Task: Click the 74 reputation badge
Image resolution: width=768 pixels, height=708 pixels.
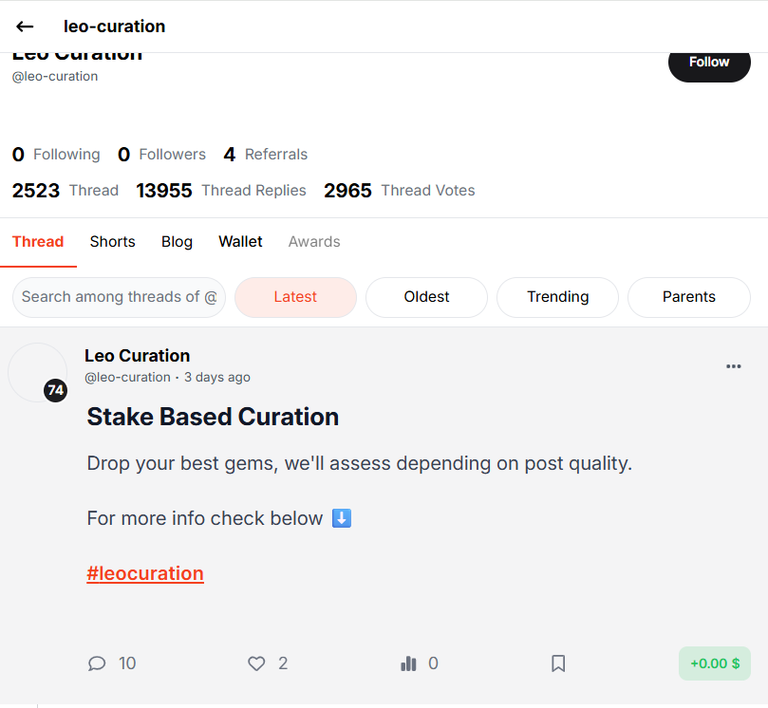Action: [x=55, y=390]
